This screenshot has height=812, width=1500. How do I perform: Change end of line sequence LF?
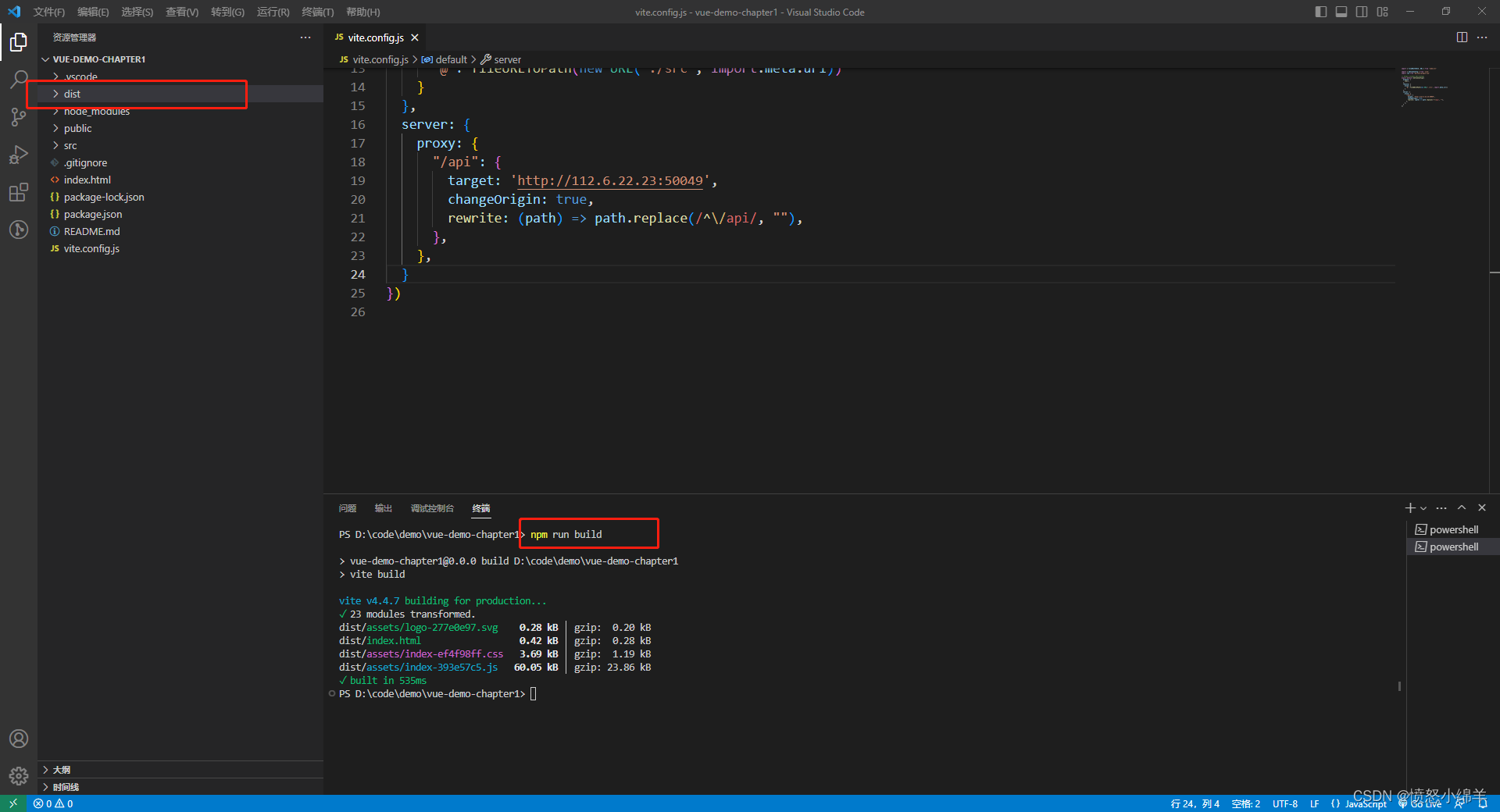[1314, 803]
